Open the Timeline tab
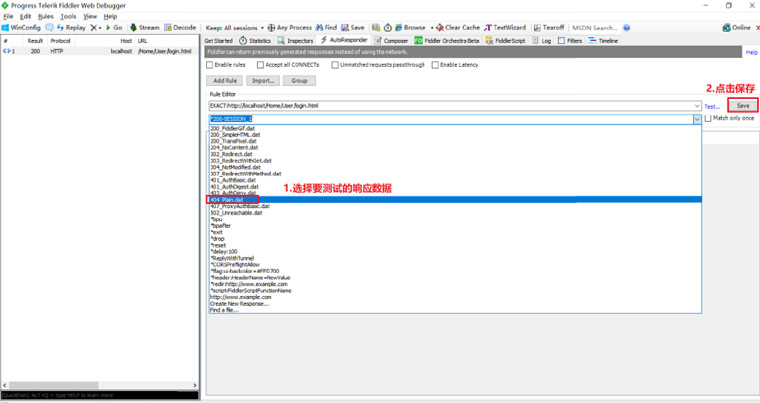The width and height of the screenshot is (760, 403). pyautogui.click(x=603, y=41)
